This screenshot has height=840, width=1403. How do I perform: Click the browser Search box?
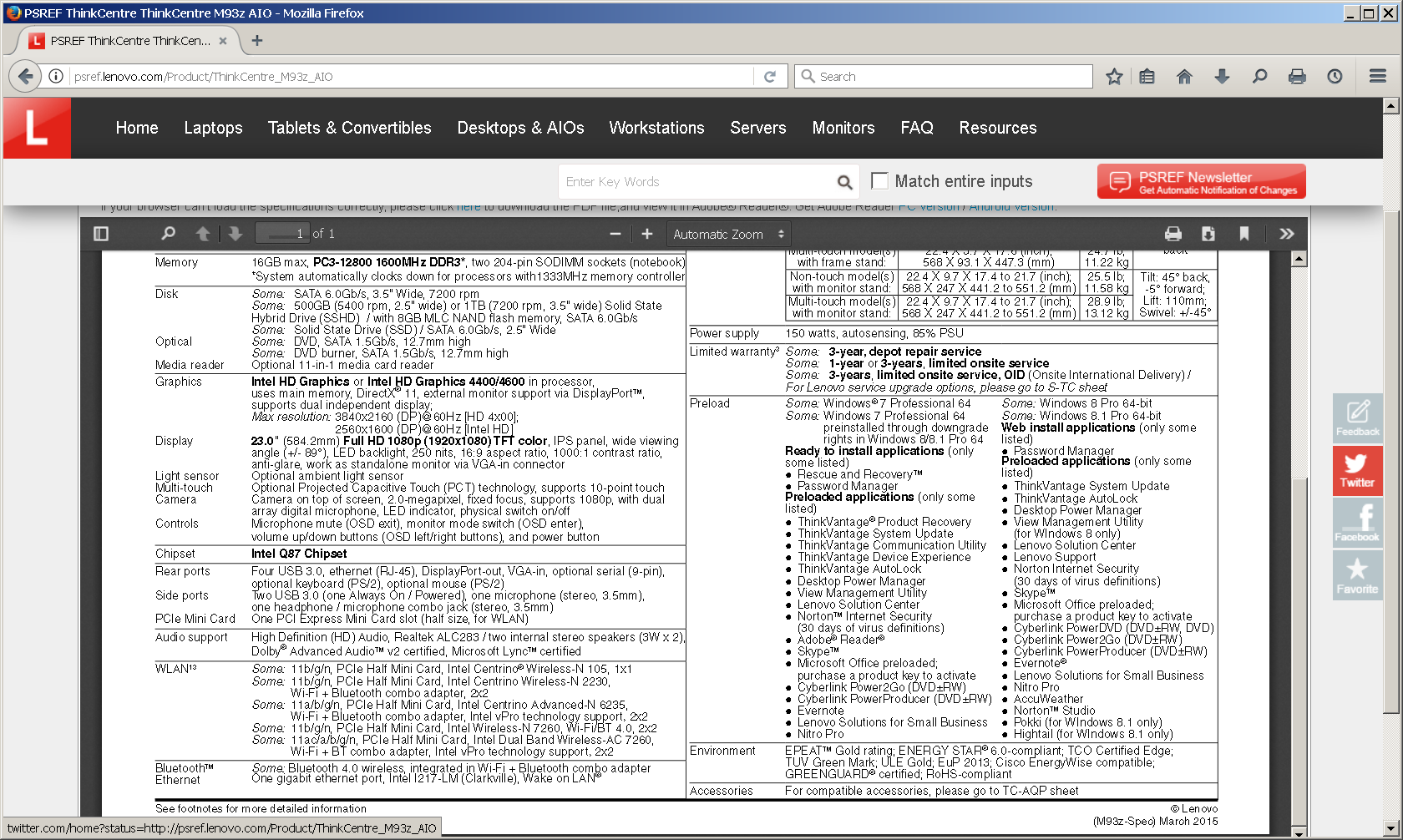click(x=944, y=77)
